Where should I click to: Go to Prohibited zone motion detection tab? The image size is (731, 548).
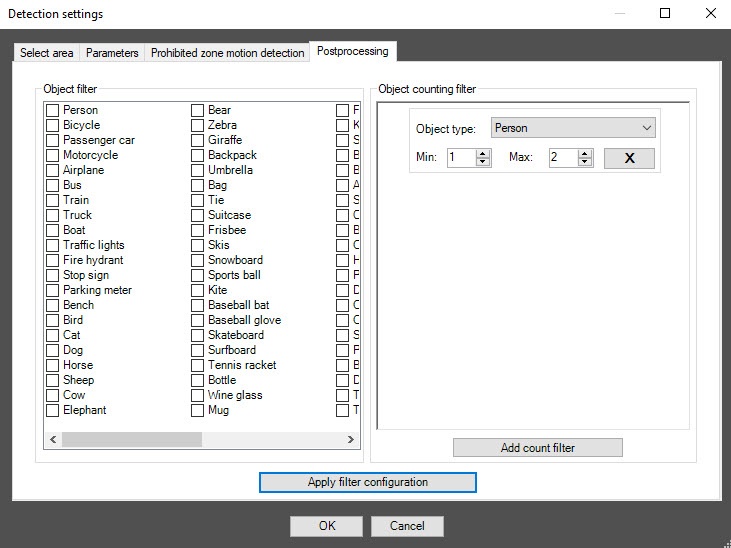(x=227, y=53)
